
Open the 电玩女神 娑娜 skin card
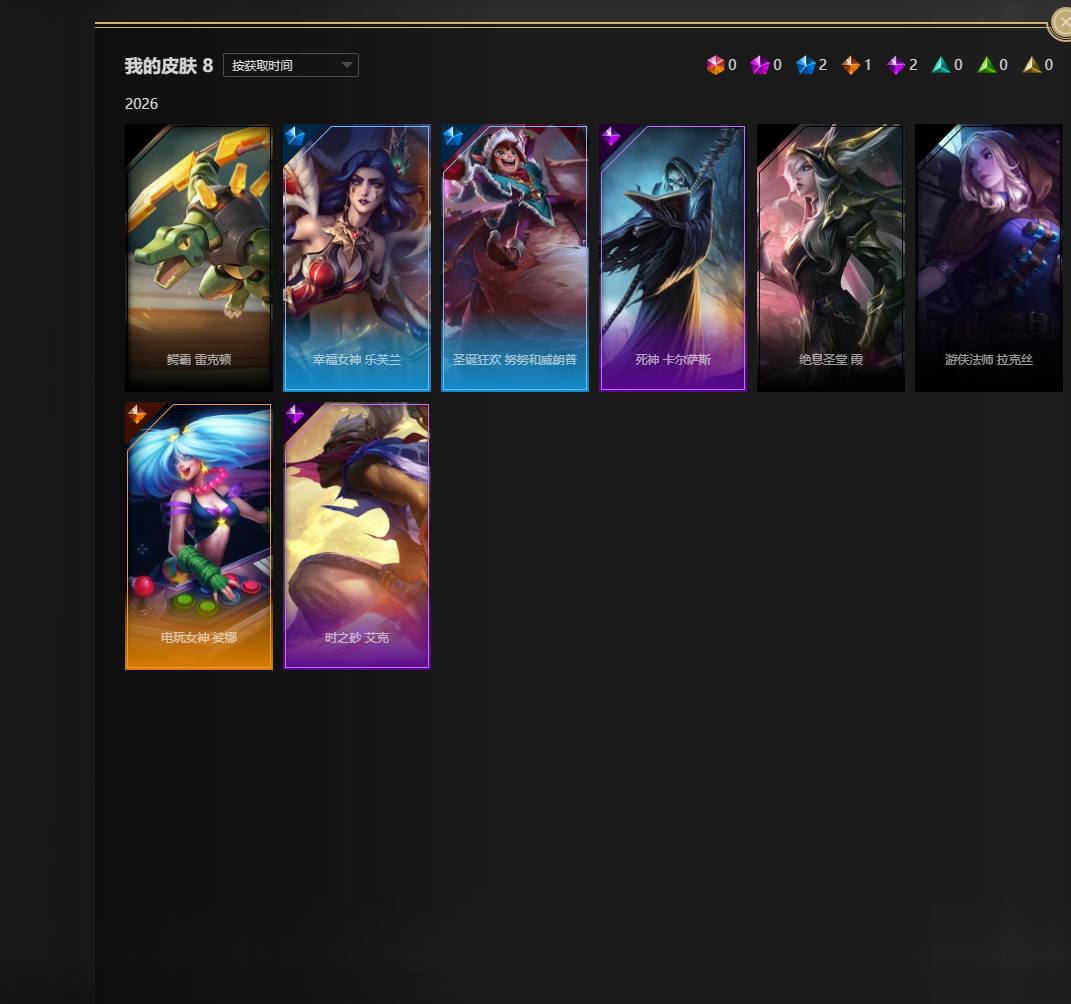[x=199, y=536]
